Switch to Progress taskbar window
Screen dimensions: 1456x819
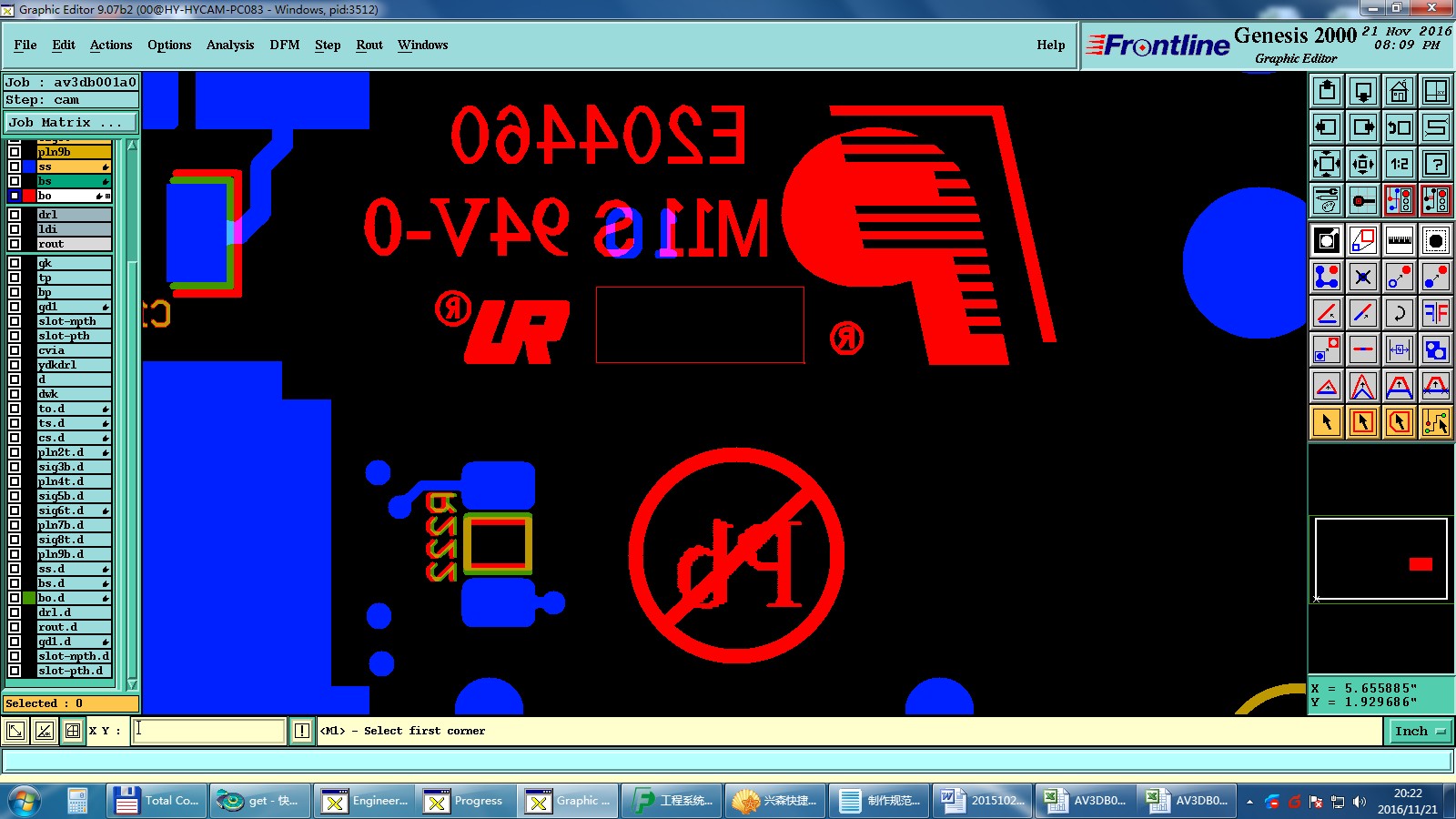pos(464,801)
